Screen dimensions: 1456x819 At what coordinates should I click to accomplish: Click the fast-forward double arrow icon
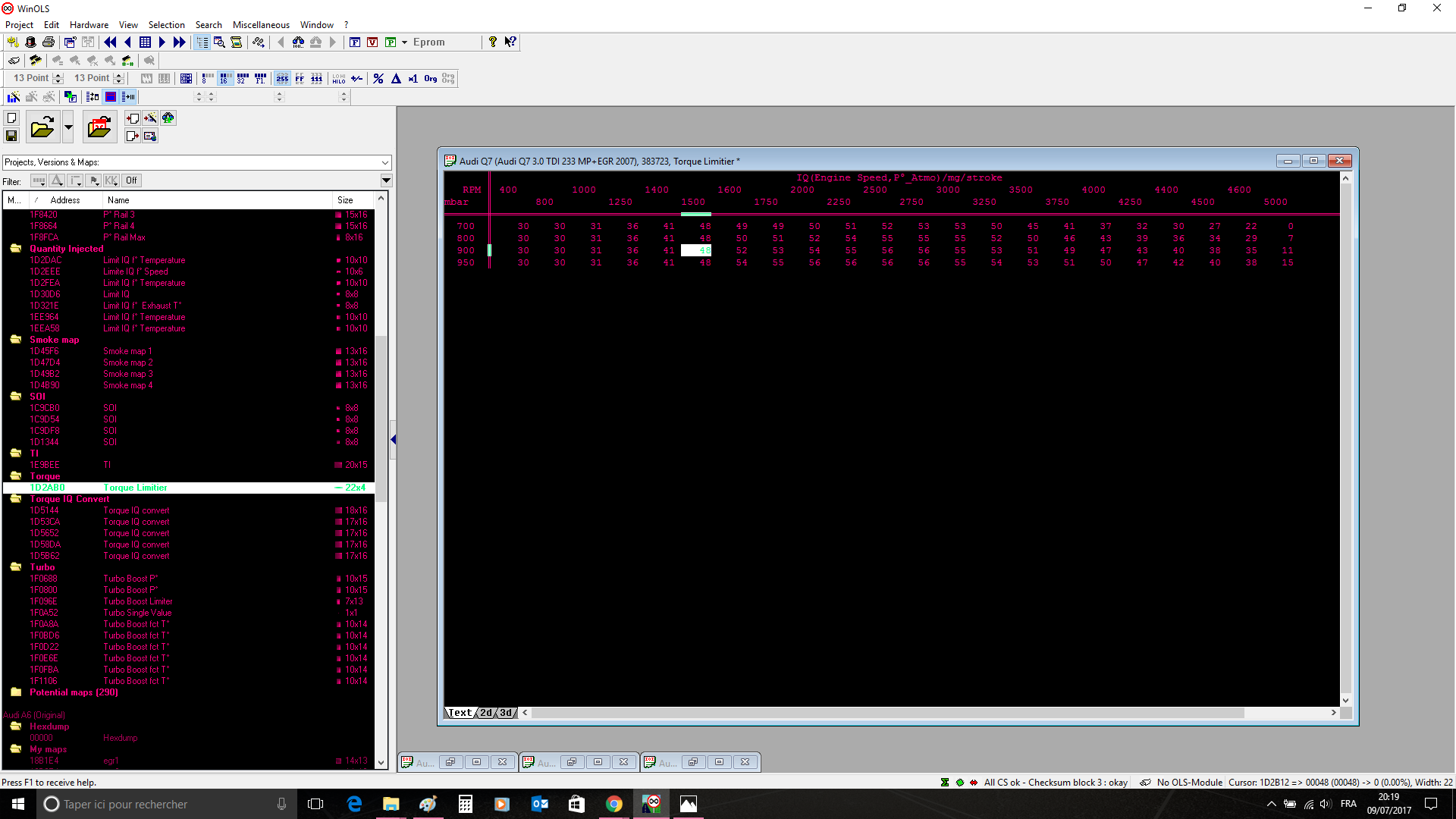pos(179,42)
